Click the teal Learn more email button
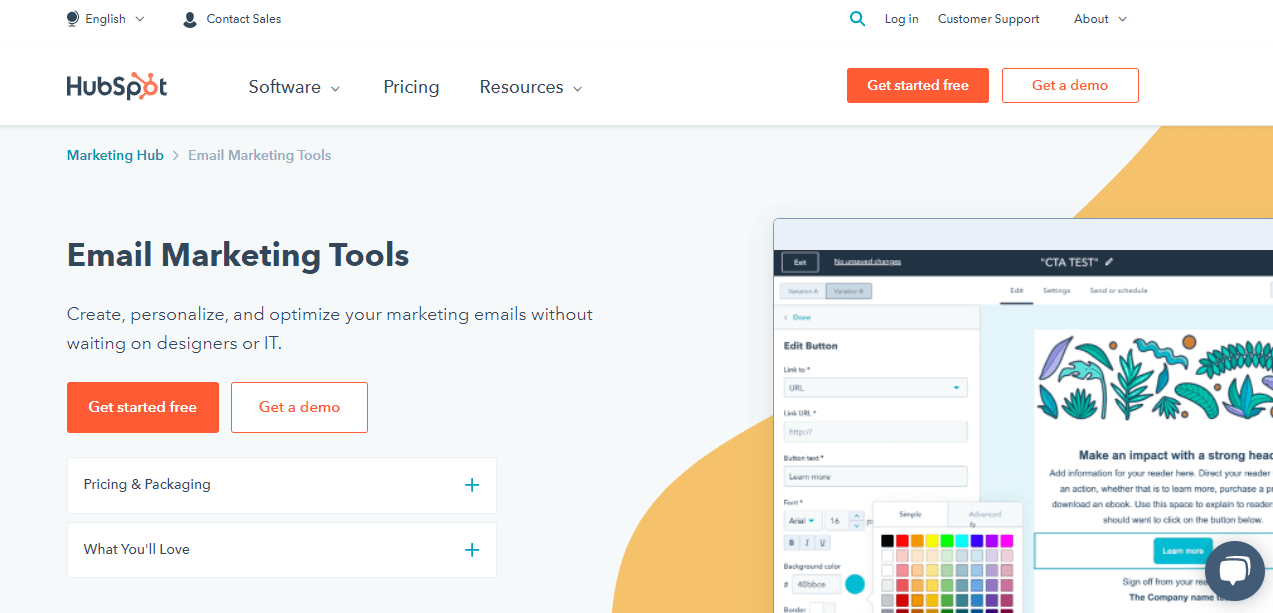Viewport: 1273px width, 613px height. pos(1183,551)
